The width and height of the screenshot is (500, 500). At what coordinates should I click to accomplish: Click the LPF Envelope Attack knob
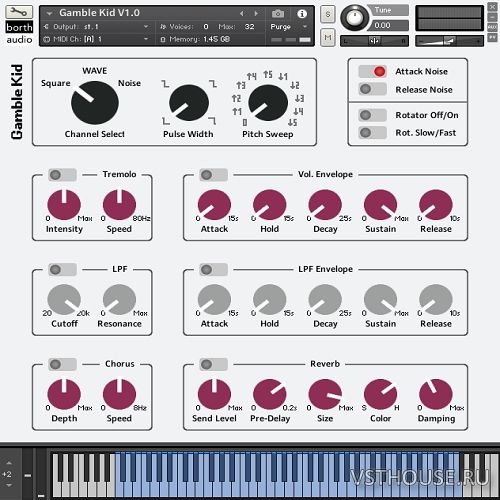pyautogui.click(x=214, y=299)
